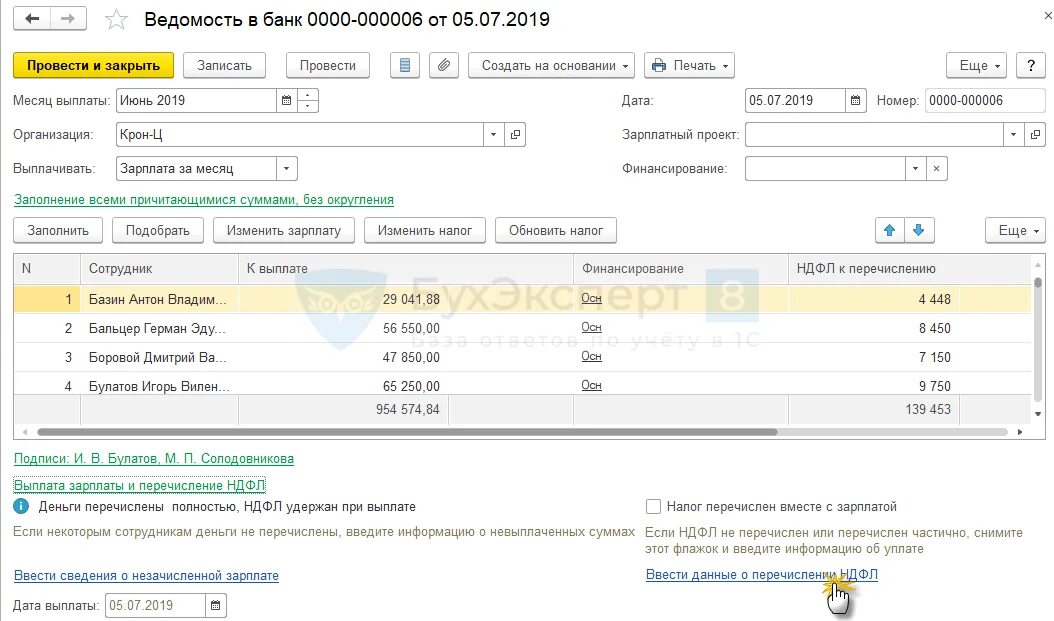Click the horizontal scrollbar of the table

pos(407,432)
